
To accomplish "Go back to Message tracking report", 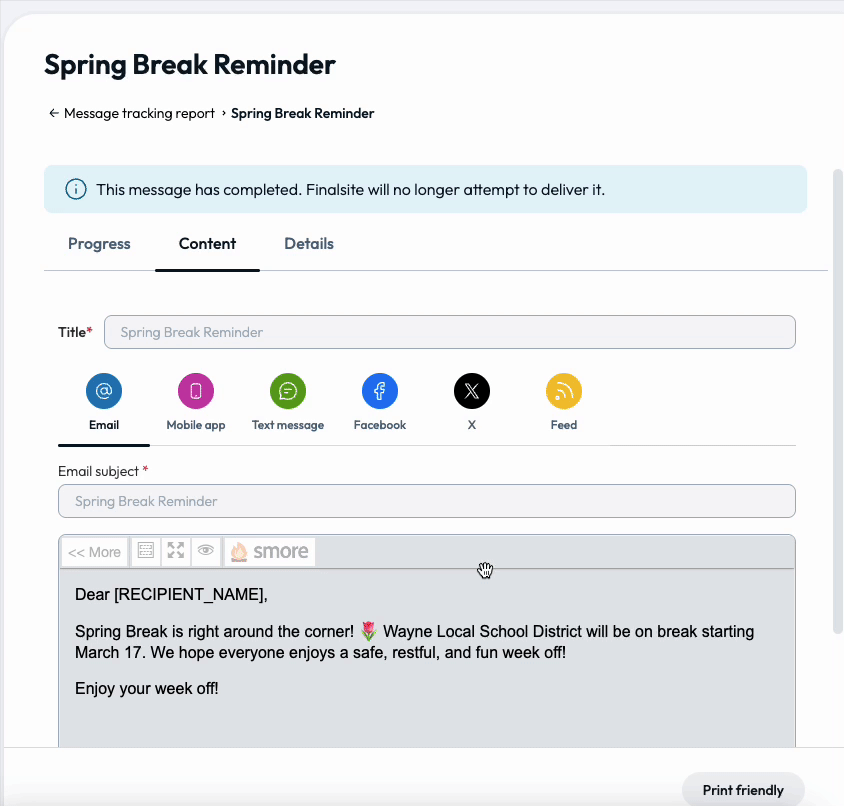I will click(132, 114).
